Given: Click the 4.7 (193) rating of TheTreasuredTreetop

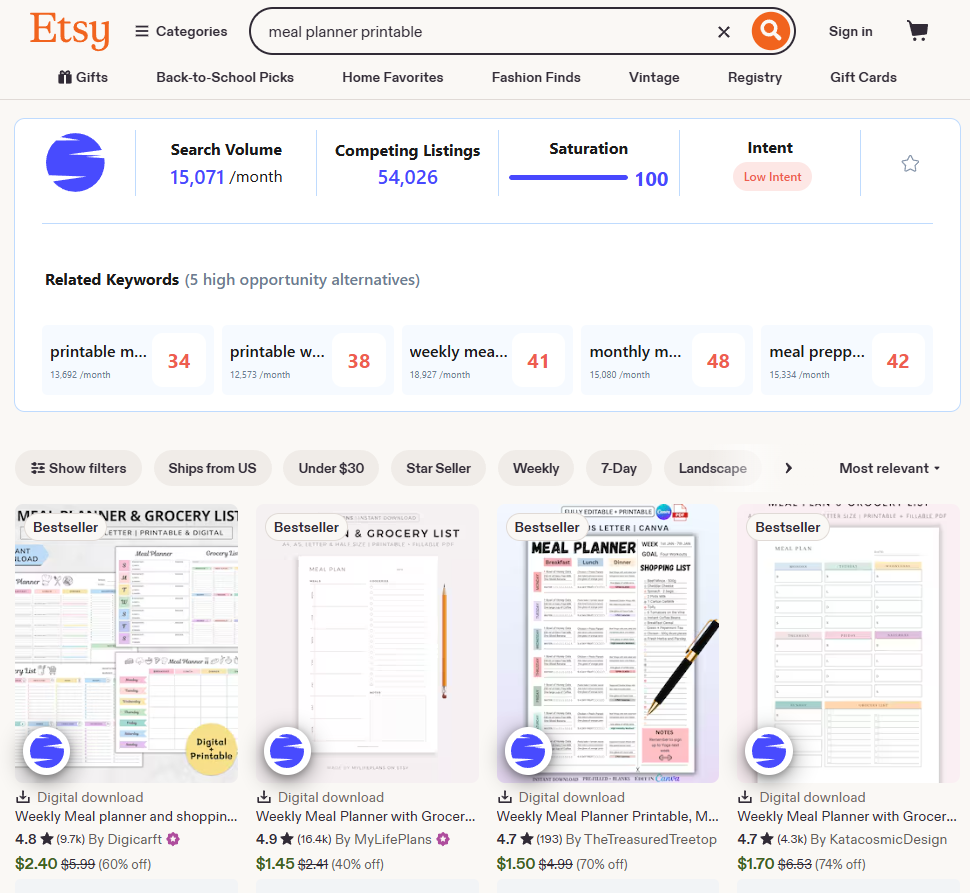Looking at the screenshot, I should (530, 839).
